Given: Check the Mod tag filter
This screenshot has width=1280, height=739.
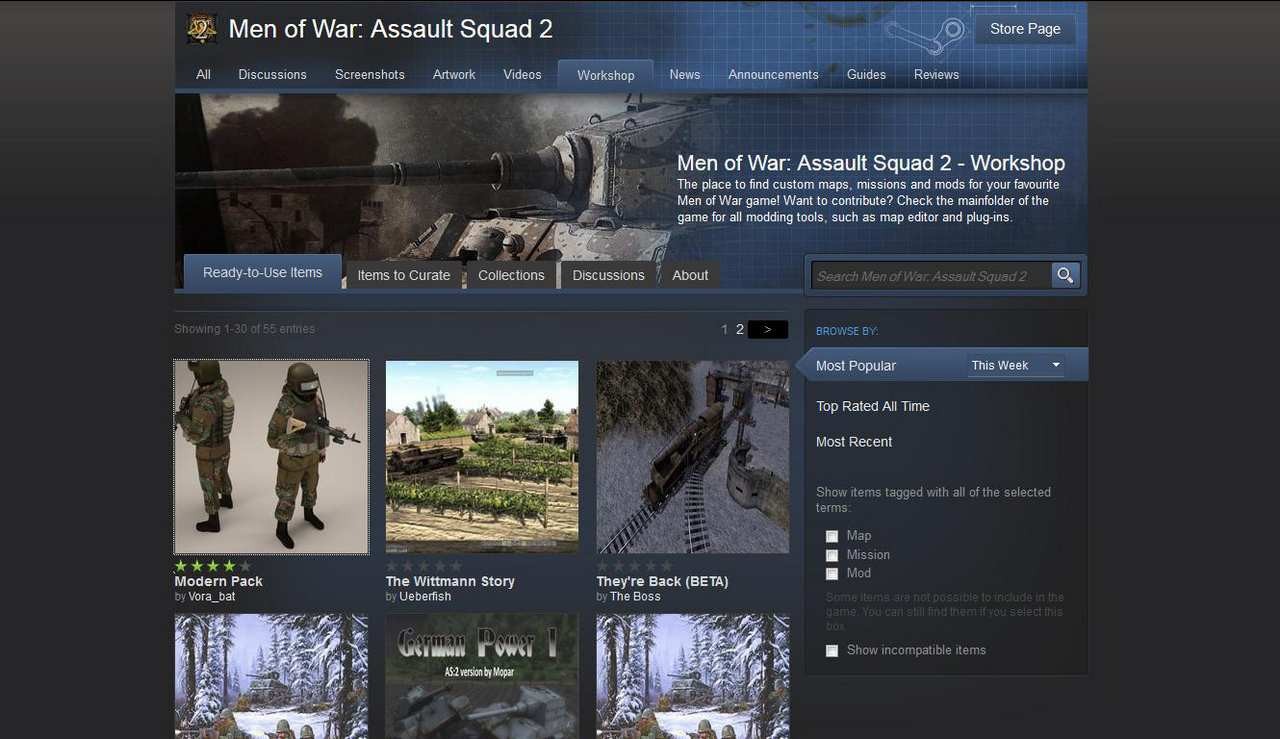Looking at the screenshot, I should (832, 574).
